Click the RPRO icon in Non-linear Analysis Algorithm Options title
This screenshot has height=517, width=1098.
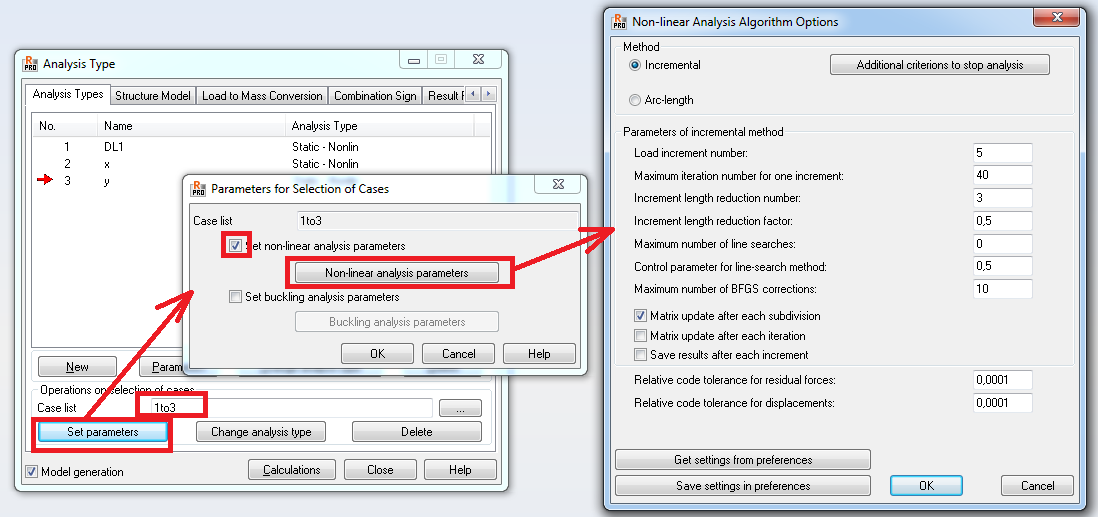pos(619,21)
